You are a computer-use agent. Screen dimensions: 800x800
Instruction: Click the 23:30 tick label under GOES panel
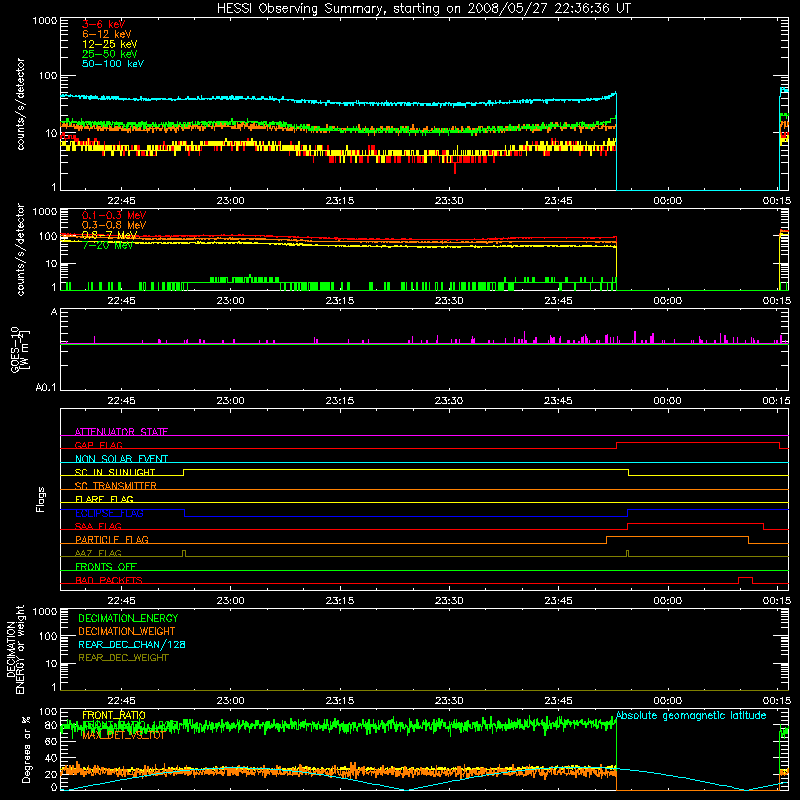(449, 401)
